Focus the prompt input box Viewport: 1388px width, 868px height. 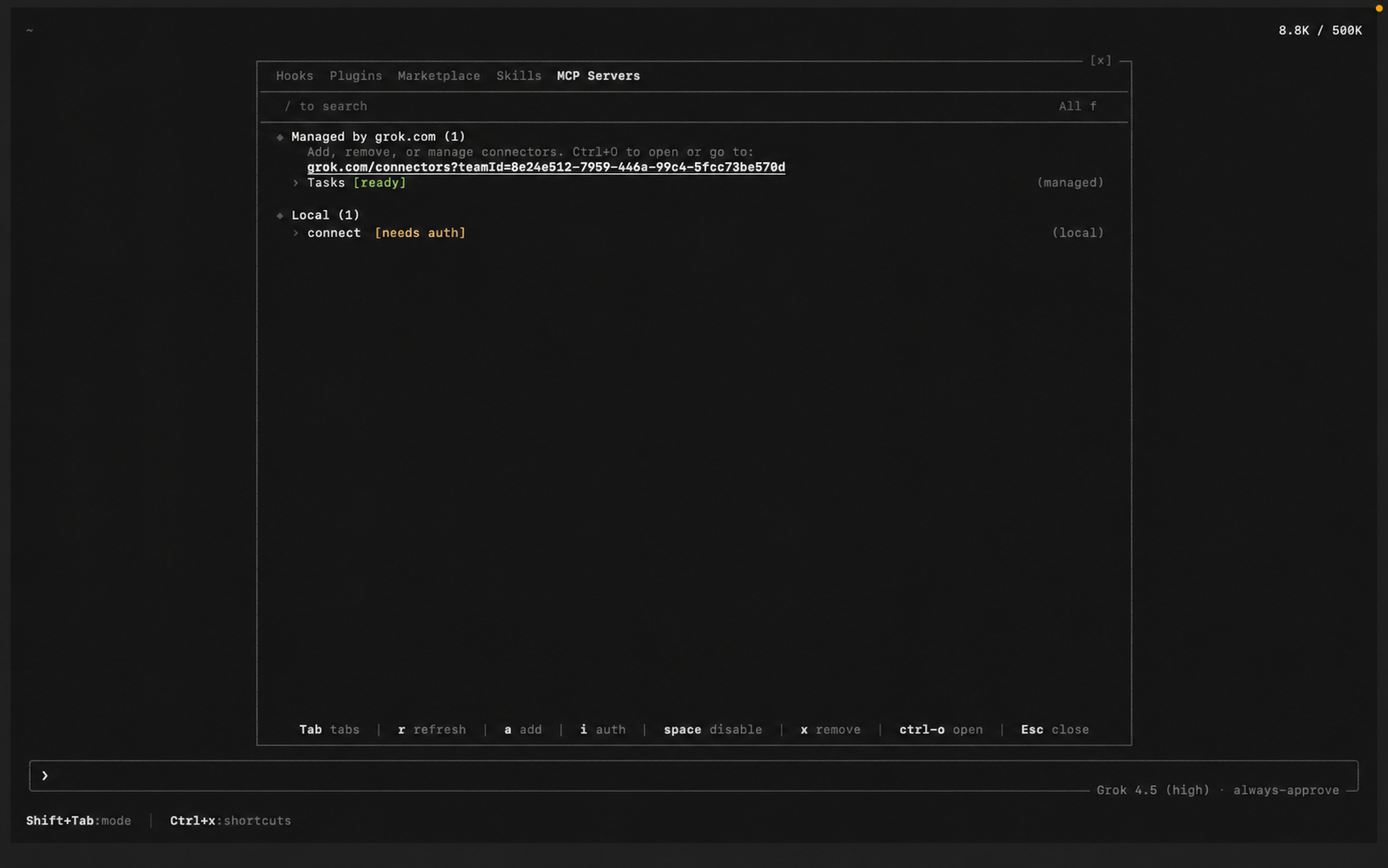pyautogui.click(x=693, y=776)
